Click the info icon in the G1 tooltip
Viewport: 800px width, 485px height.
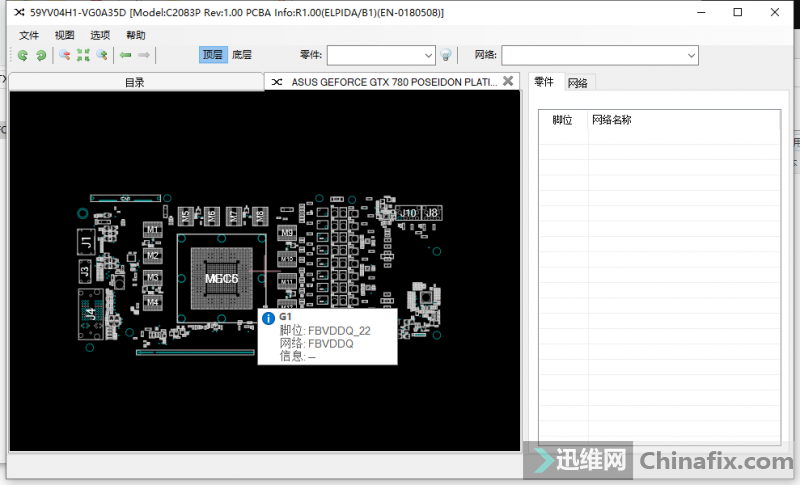(x=268, y=318)
